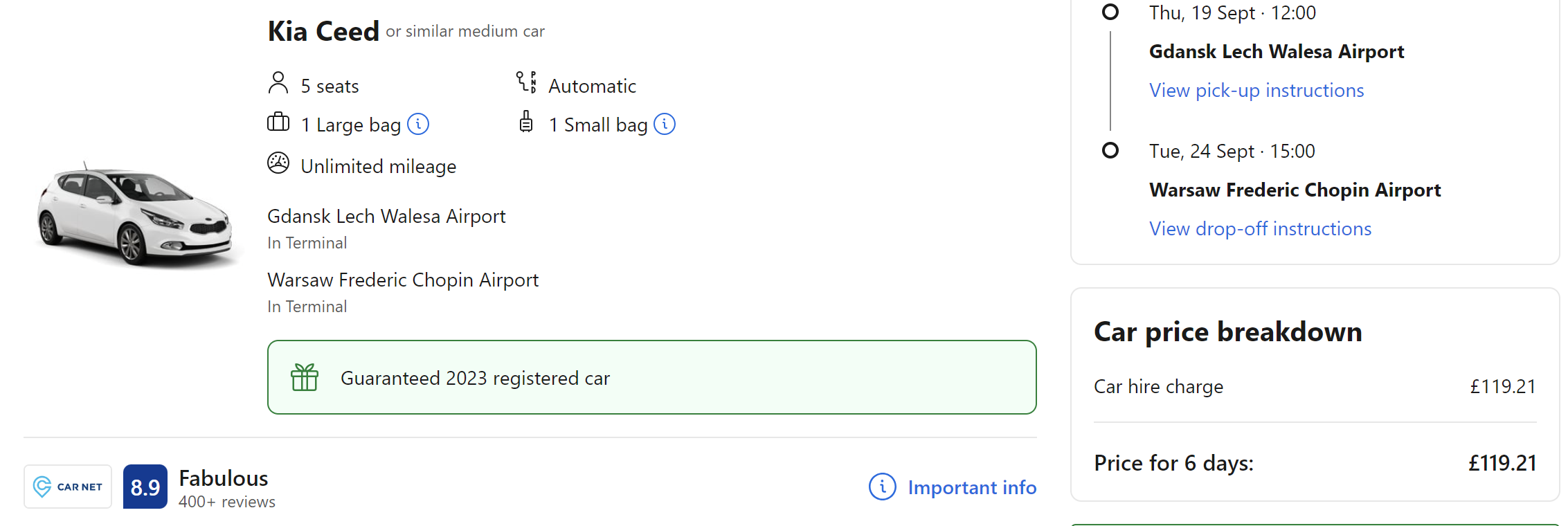
Task: Click the Unlimited mileage speedometer icon
Action: point(278,163)
